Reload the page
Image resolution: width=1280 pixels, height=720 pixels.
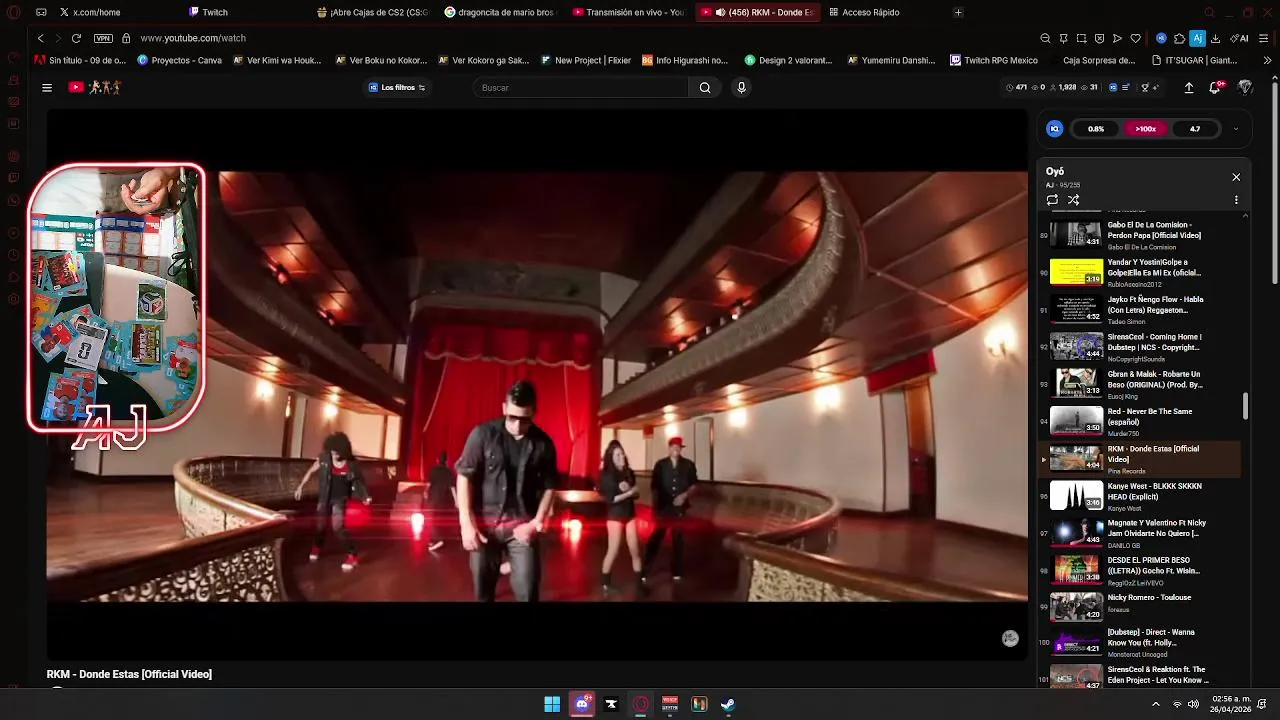[76, 38]
